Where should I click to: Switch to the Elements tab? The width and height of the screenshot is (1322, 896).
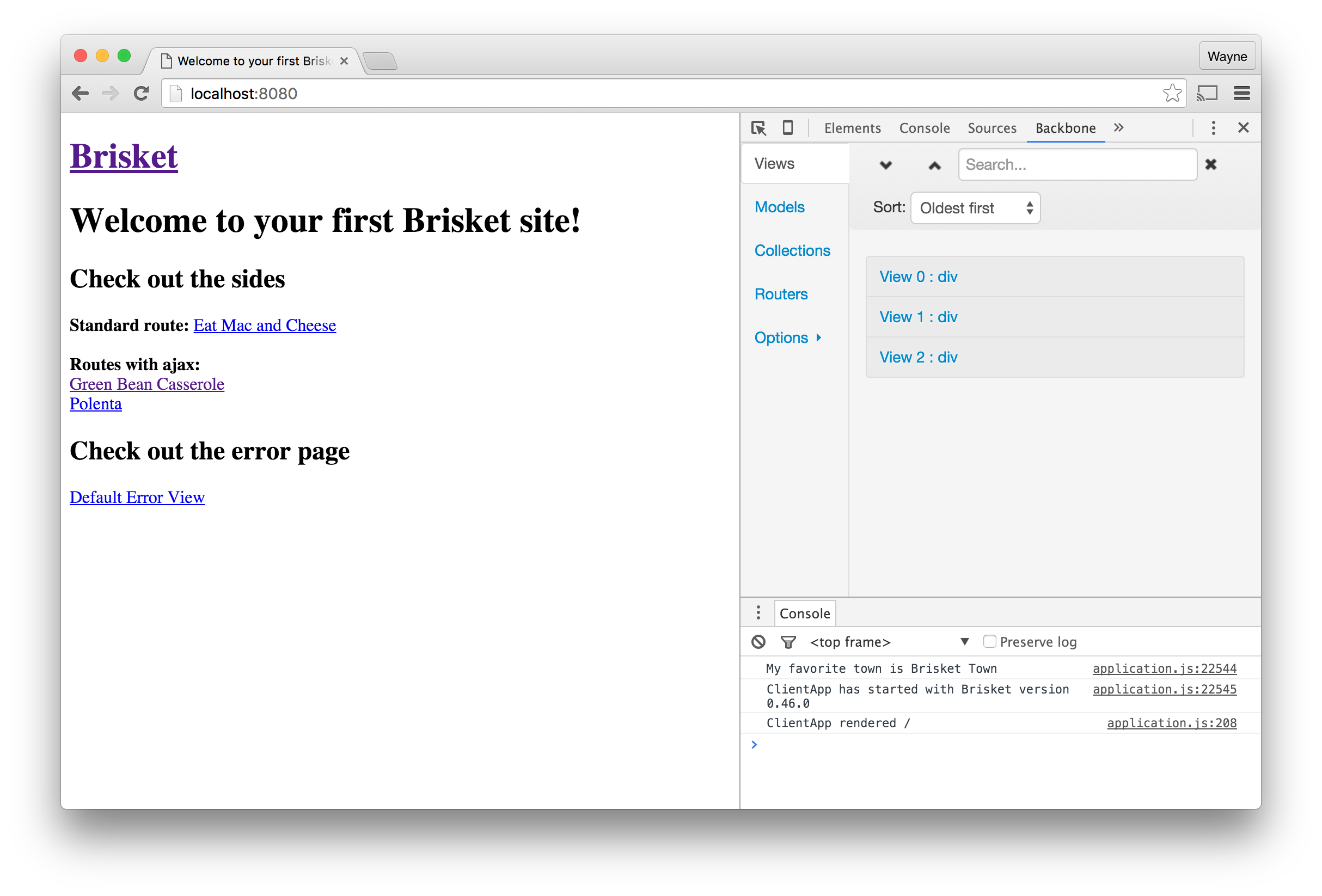[852, 128]
